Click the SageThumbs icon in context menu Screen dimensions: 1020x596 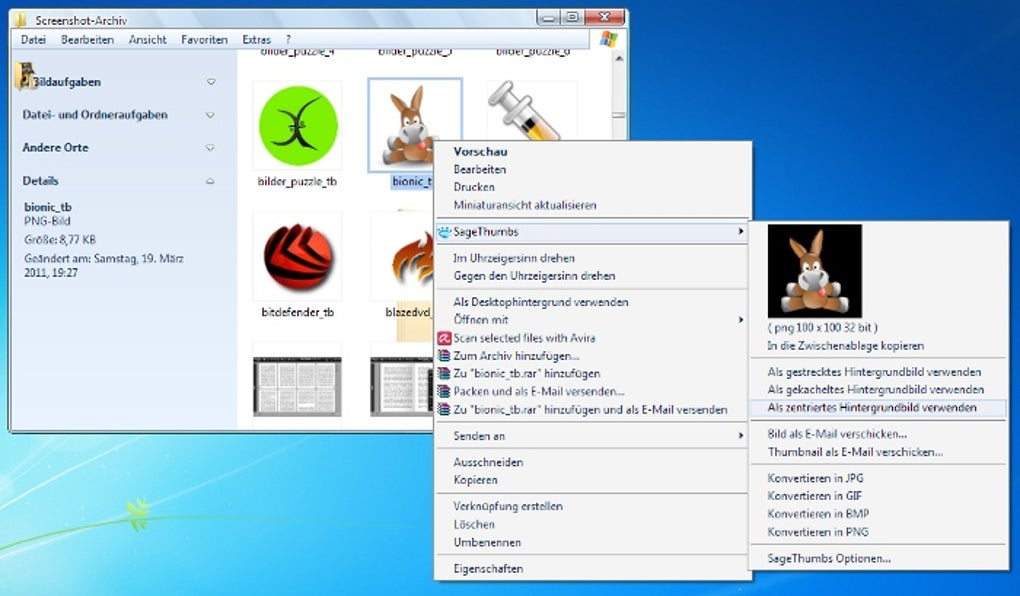pos(444,232)
